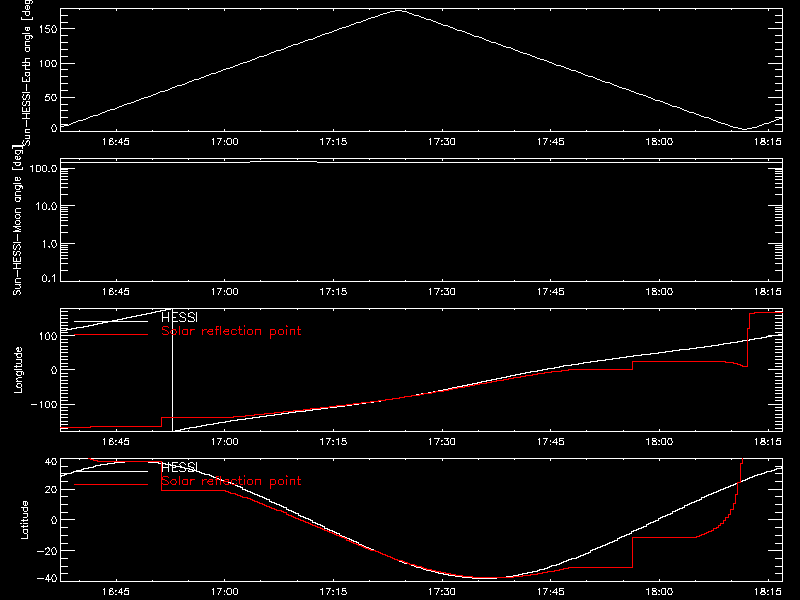Click the -40 tick on Latitude plot
Image resolution: width=800 pixels, height=600 pixels.
pos(47,578)
